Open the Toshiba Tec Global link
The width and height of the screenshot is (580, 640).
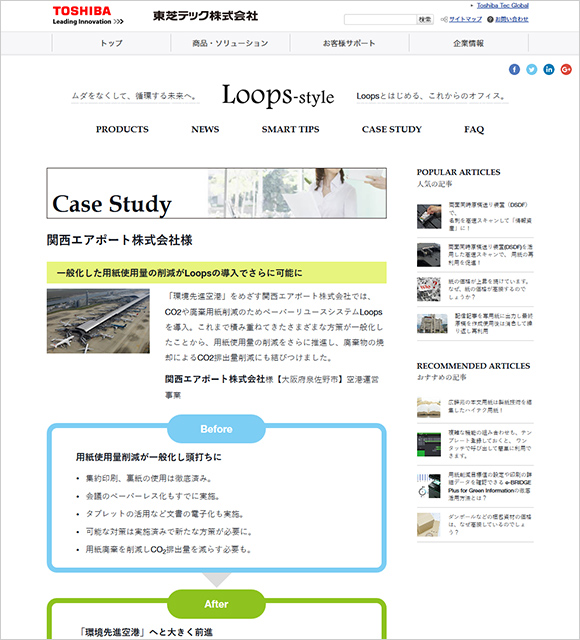pyautogui.click(x=502, y=5)
